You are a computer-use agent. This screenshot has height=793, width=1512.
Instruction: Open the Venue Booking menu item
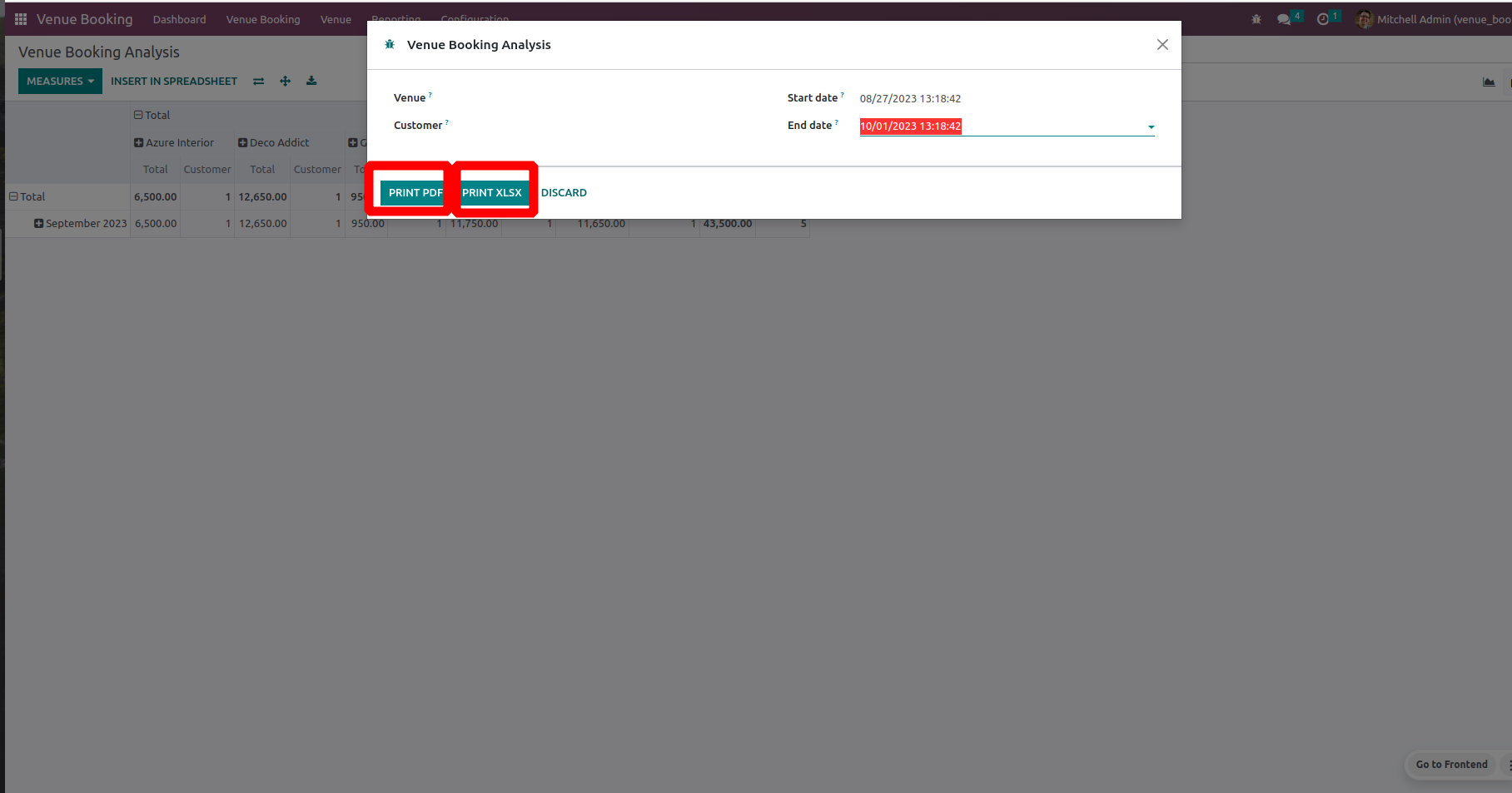point(263,19)
